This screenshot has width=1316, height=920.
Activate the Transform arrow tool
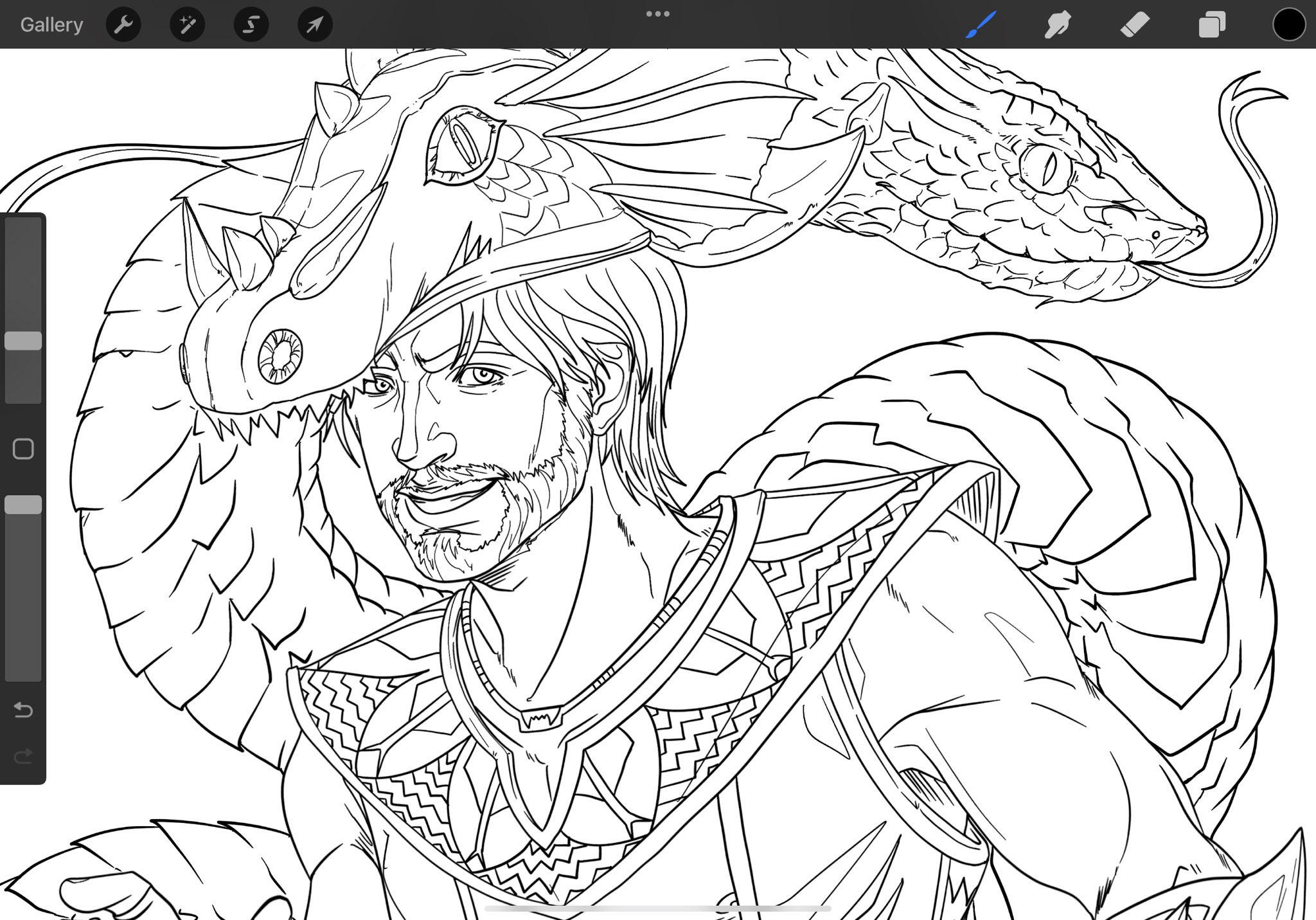(315, 25)
